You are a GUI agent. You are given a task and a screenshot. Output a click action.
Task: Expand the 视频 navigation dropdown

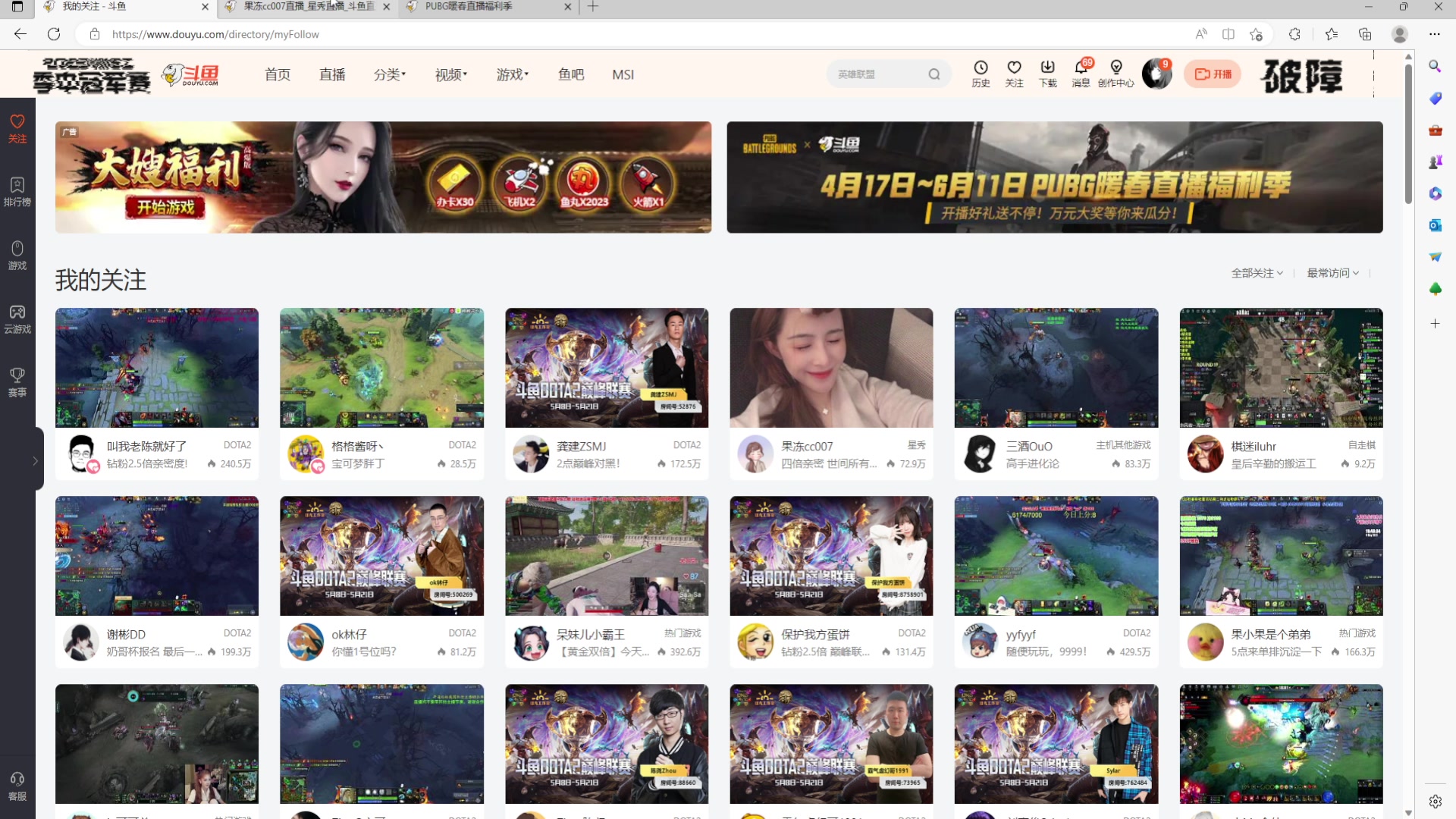coord(451,74)
